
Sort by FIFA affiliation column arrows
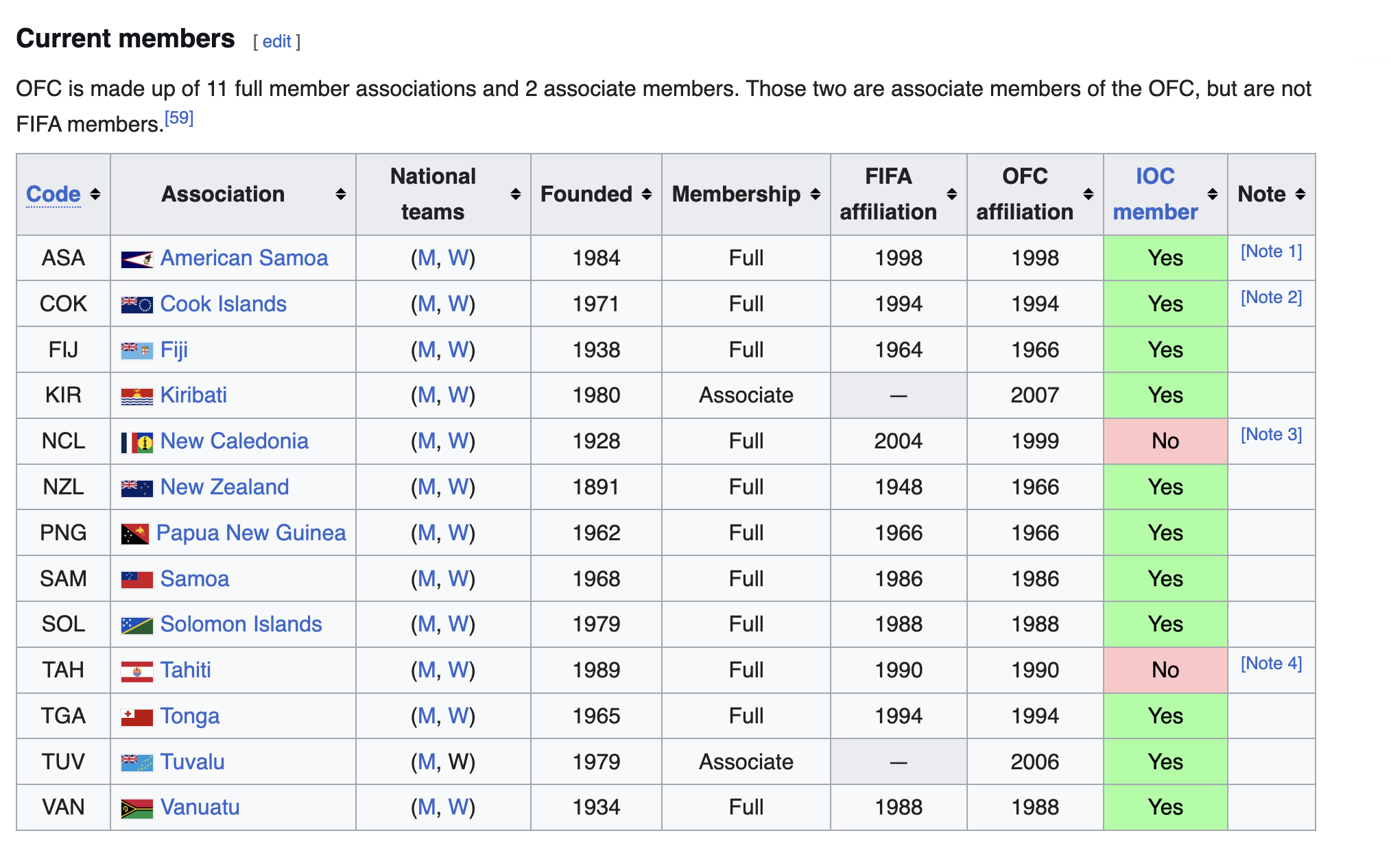(x=952, y=195)
